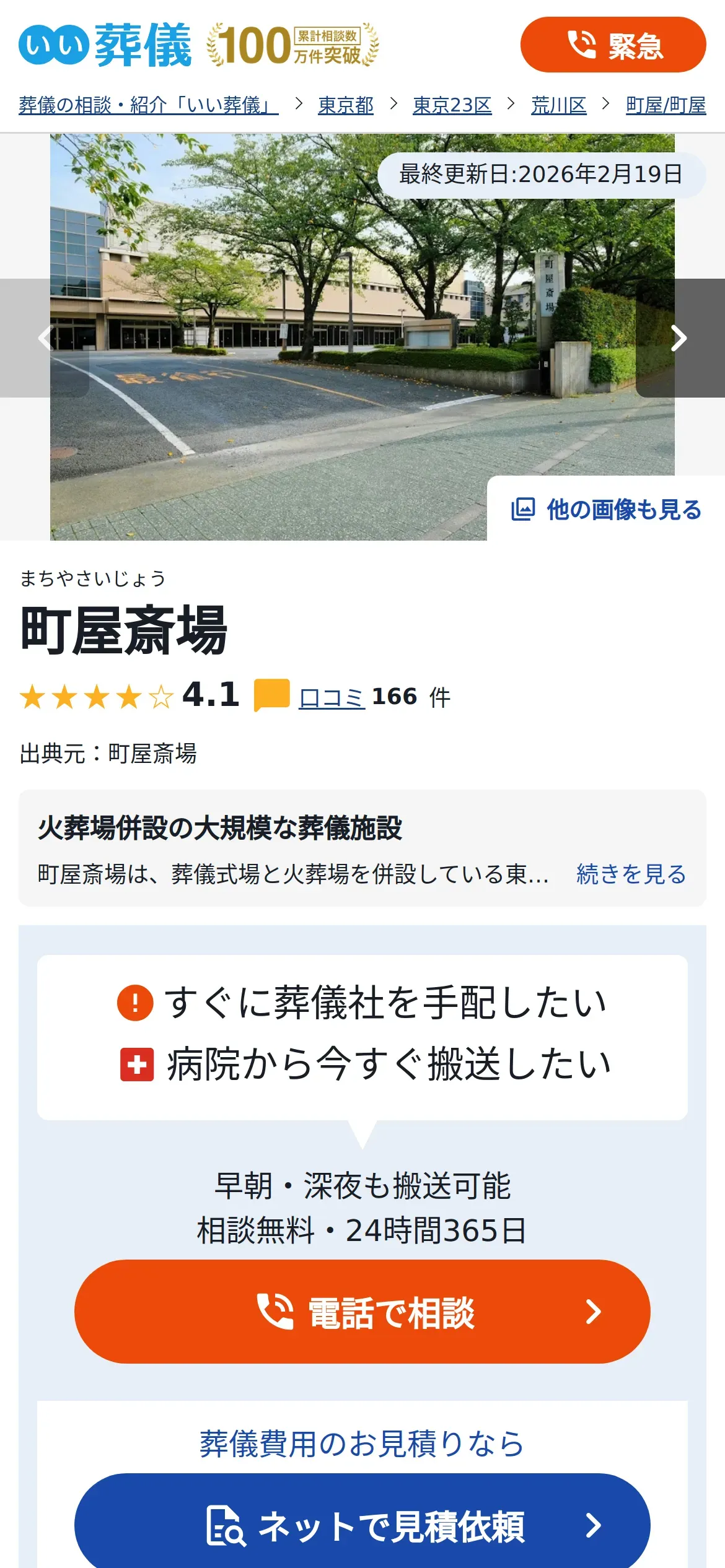Click the 町屋斎場 main facility photo
Screen dimensions: 725x1568
click(x=362, y=337)
